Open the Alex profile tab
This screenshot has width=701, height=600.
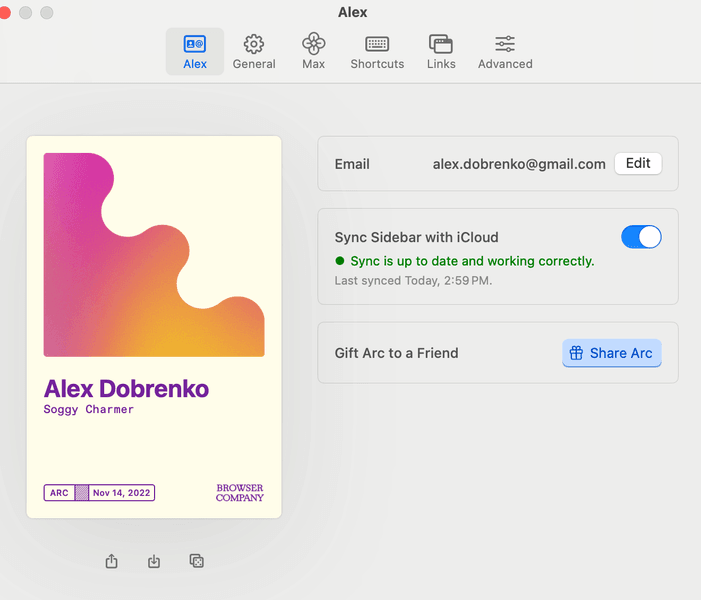tap(195, 52)
